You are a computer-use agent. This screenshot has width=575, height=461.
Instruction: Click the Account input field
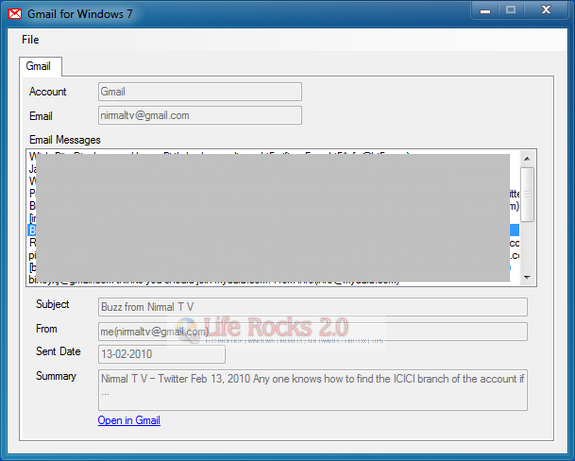click(x=200, y=92)
